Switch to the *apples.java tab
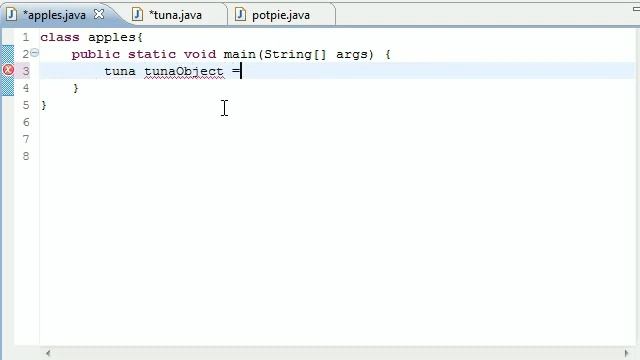Image resolution: width=640 pixels, height=360 pixels. 54,15
